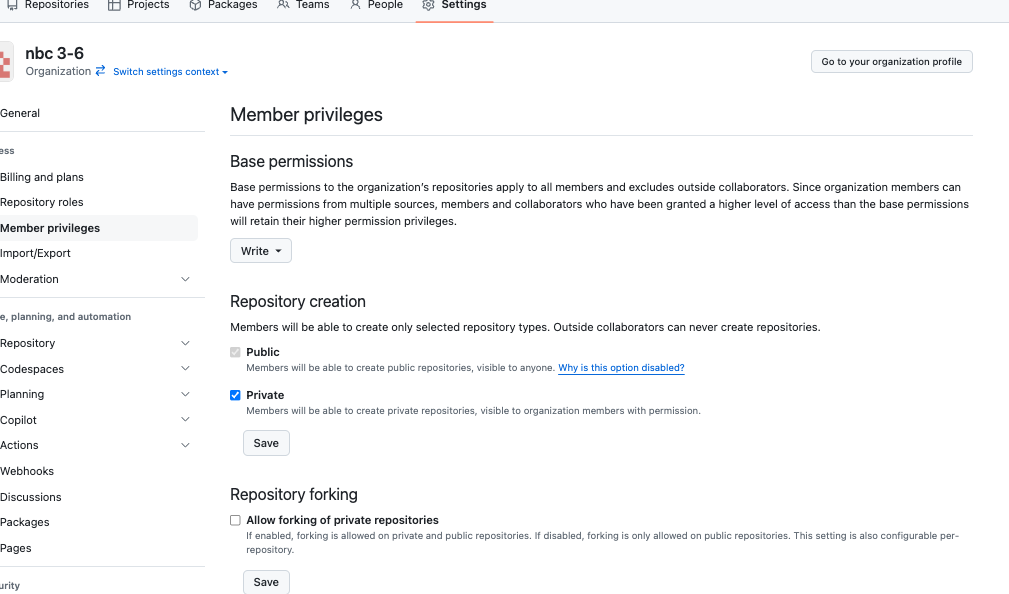Screen dimensions: 1009x594
Task: Enable Allow forking of private repositories
Action: (236, 520)
